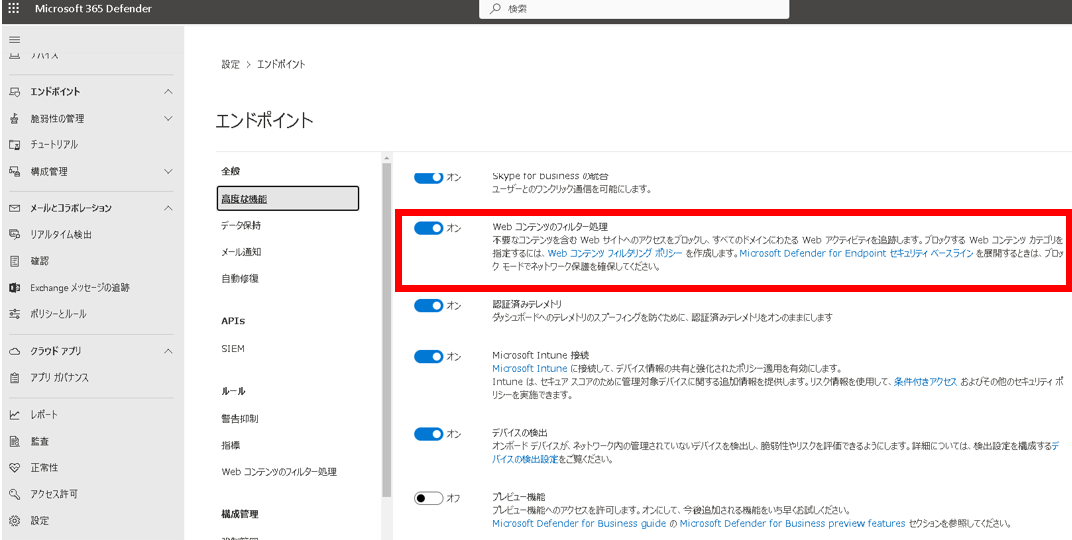Open リアルタイム検出 in the sidebar
Screen dimensions: 1072x540
point(61,234)
